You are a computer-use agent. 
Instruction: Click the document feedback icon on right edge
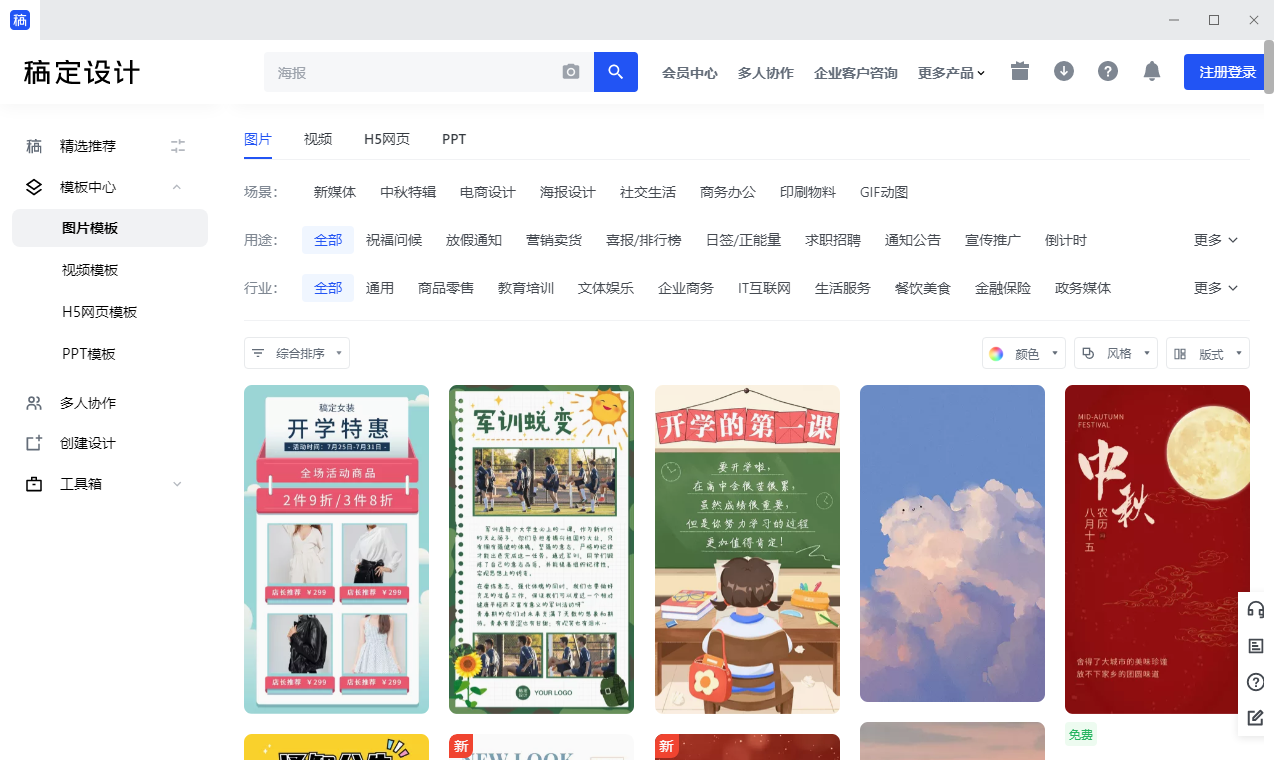point(1254,645)
